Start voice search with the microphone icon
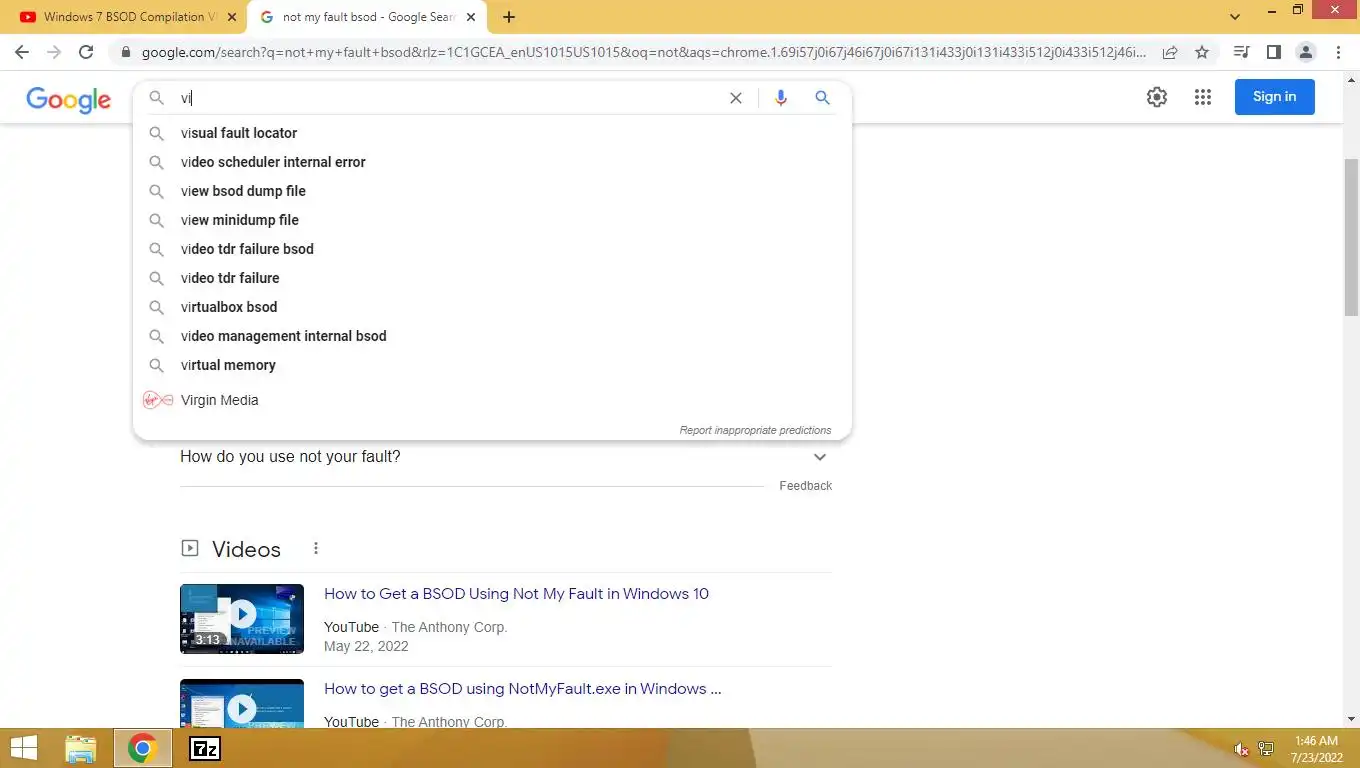The height and width of the screenshot is (768, 1360). pos(781,98)
